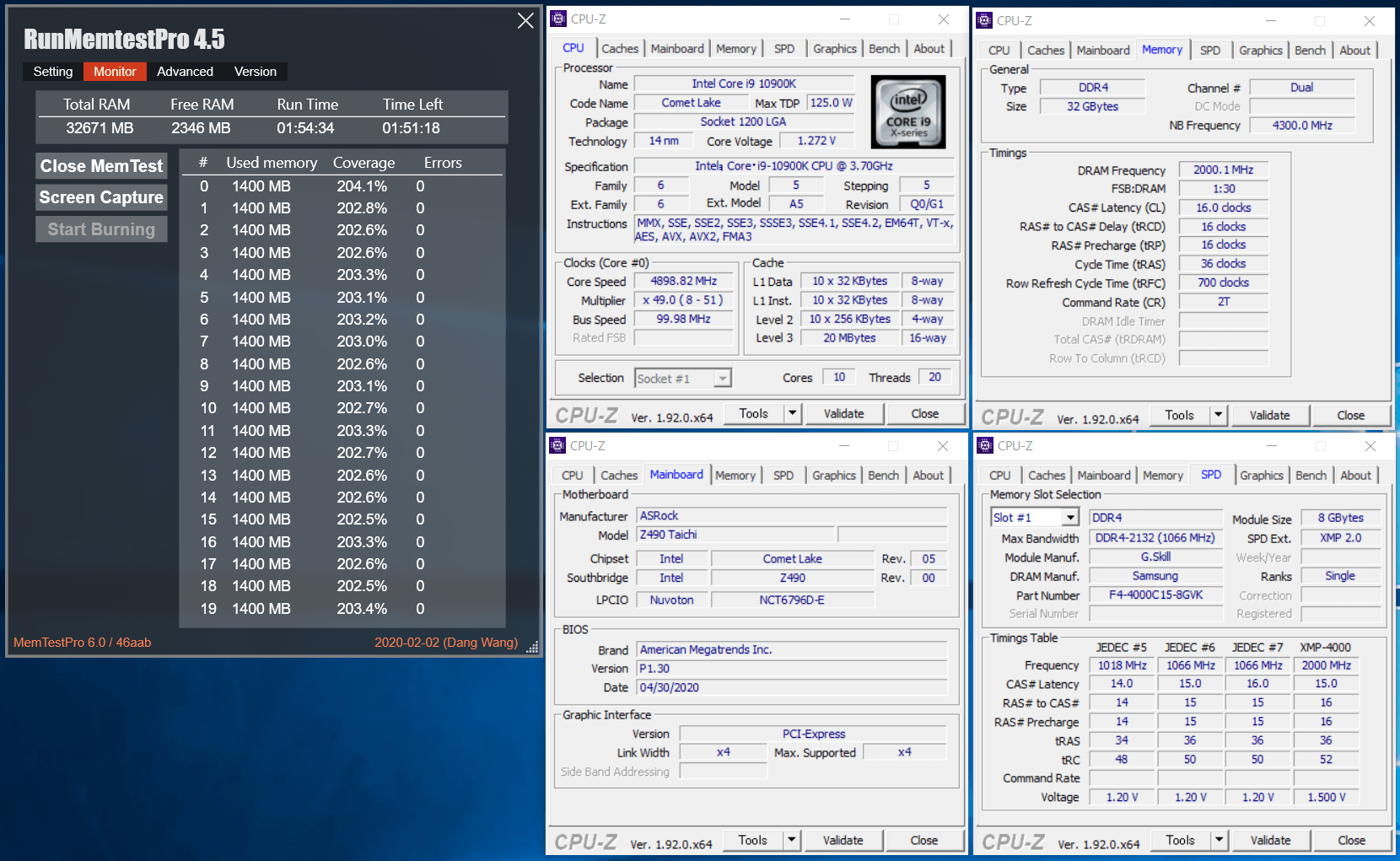This screenshot has width=1400, height=861.
Task: Click Tools button in Memory tab window
Action: pyautogui.click(x=1179, y=415)
